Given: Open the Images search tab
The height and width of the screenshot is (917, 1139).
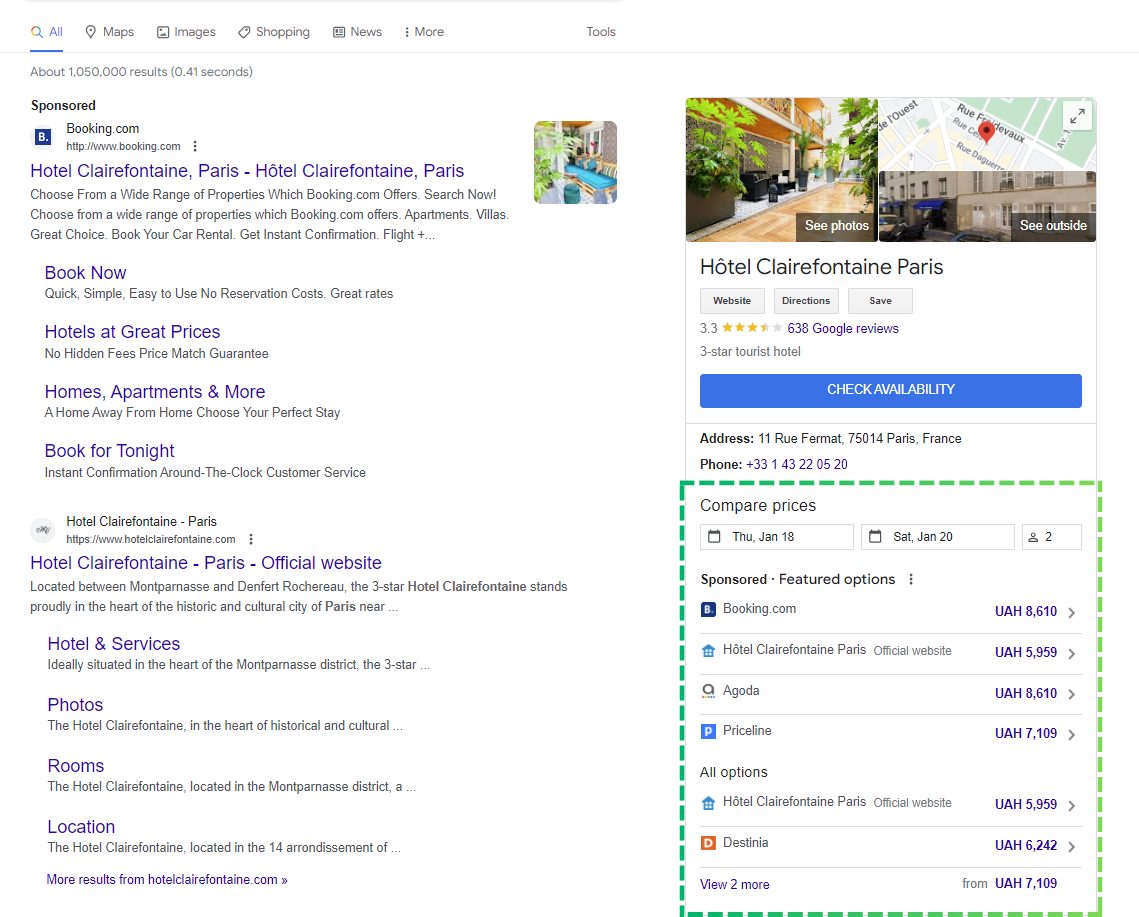Looking at the screenshot, I should 187,32.
